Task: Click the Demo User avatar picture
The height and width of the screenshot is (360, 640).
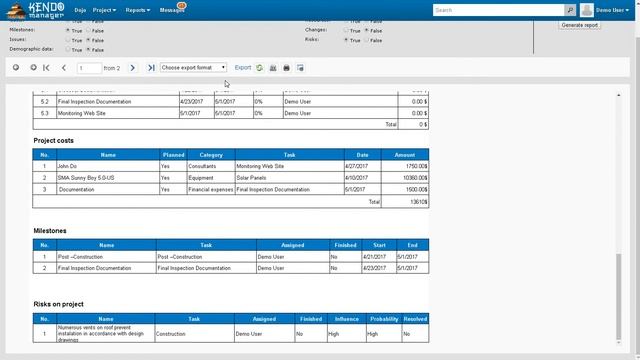Action: coord(587,10)
